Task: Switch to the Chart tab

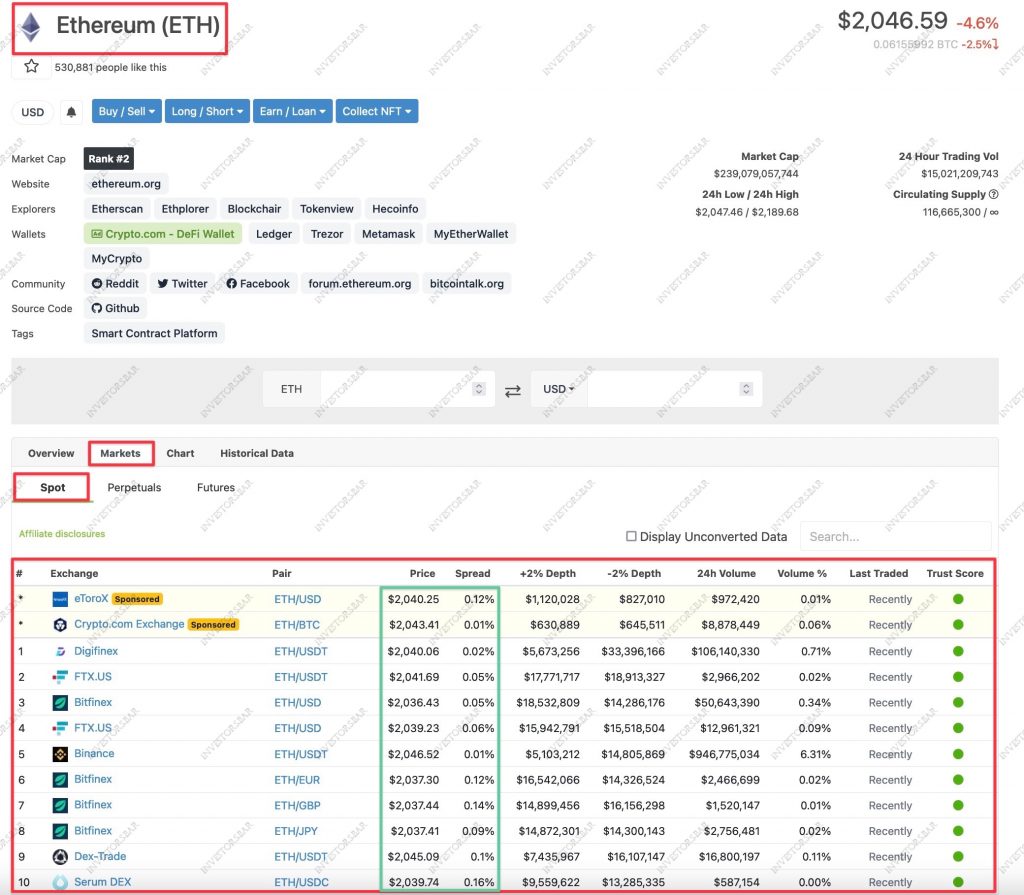Action: click(x=180, y=453)
